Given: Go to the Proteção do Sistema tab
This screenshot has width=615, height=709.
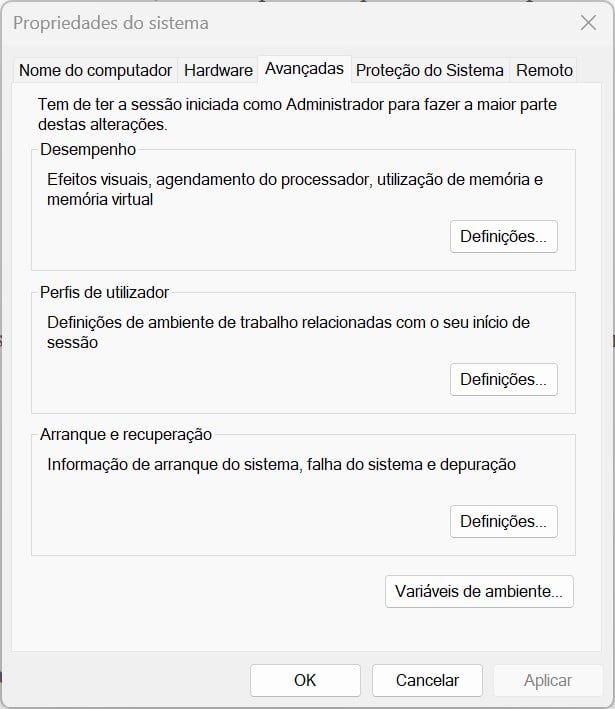Looking at the screenshot, I should pos(430,71).
